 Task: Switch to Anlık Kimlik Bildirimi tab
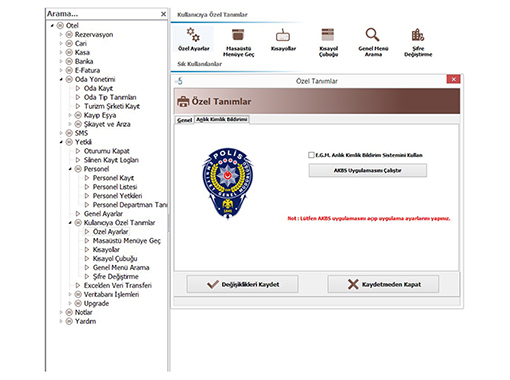[x=222, y=119]
